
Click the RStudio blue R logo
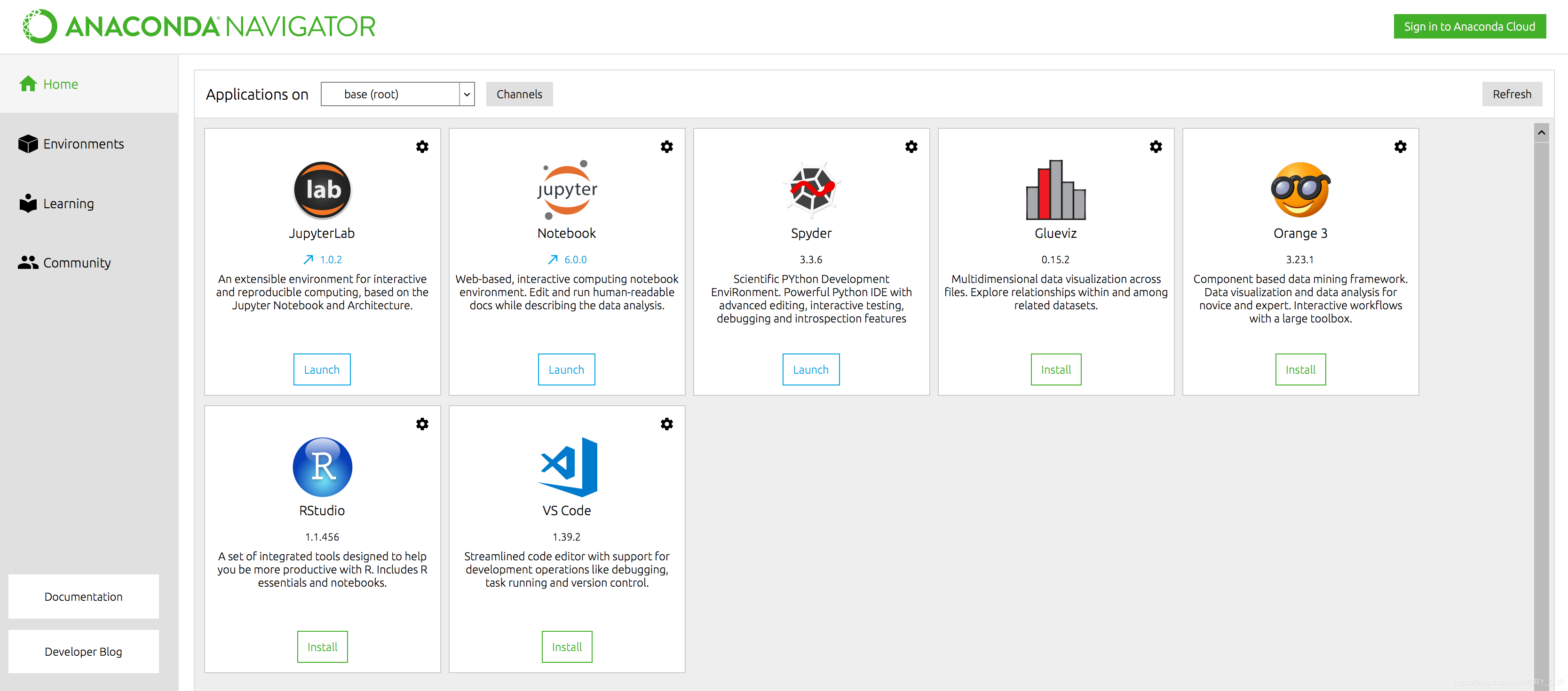click(322, 467)
